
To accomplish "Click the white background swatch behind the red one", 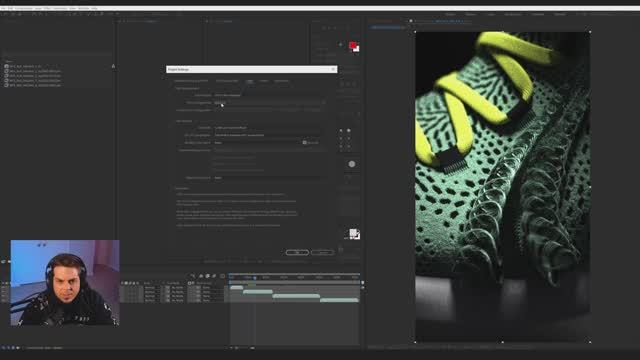I will pos(357,49).
